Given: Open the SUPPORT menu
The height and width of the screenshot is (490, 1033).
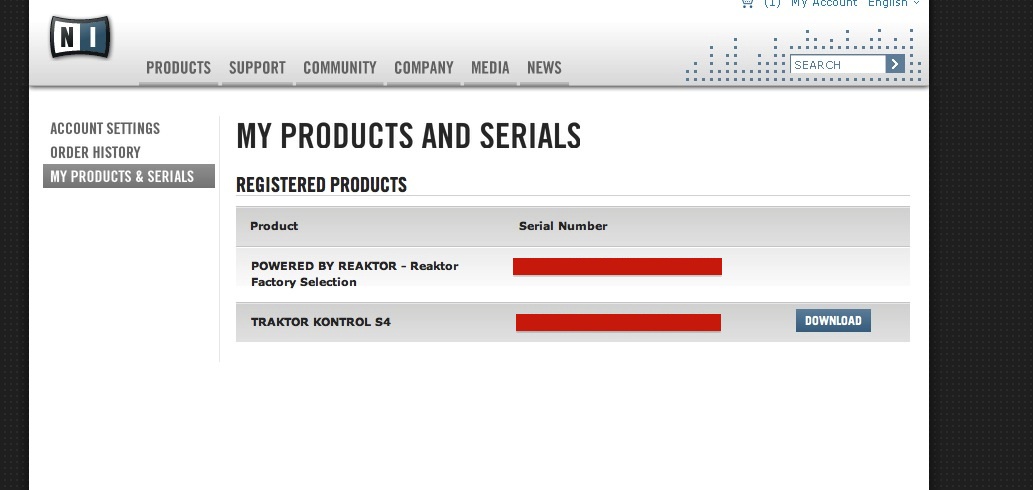Looking at the screenshot, I should 257,68.
